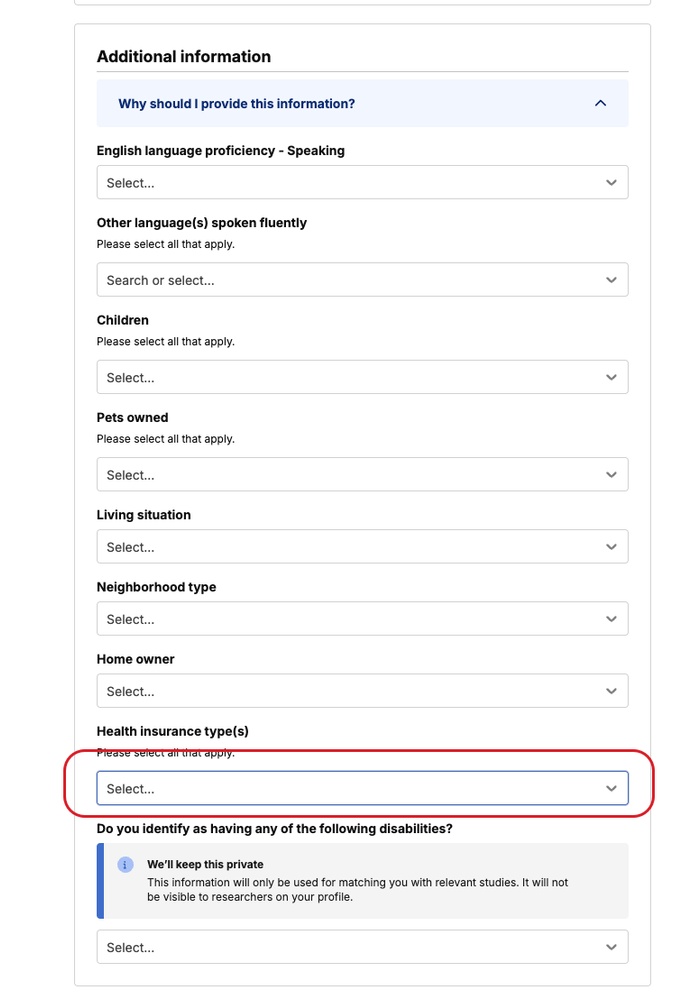Click the info icon beside 'We'll keep this private'
The image size is (673, 999).
point(125,864)
